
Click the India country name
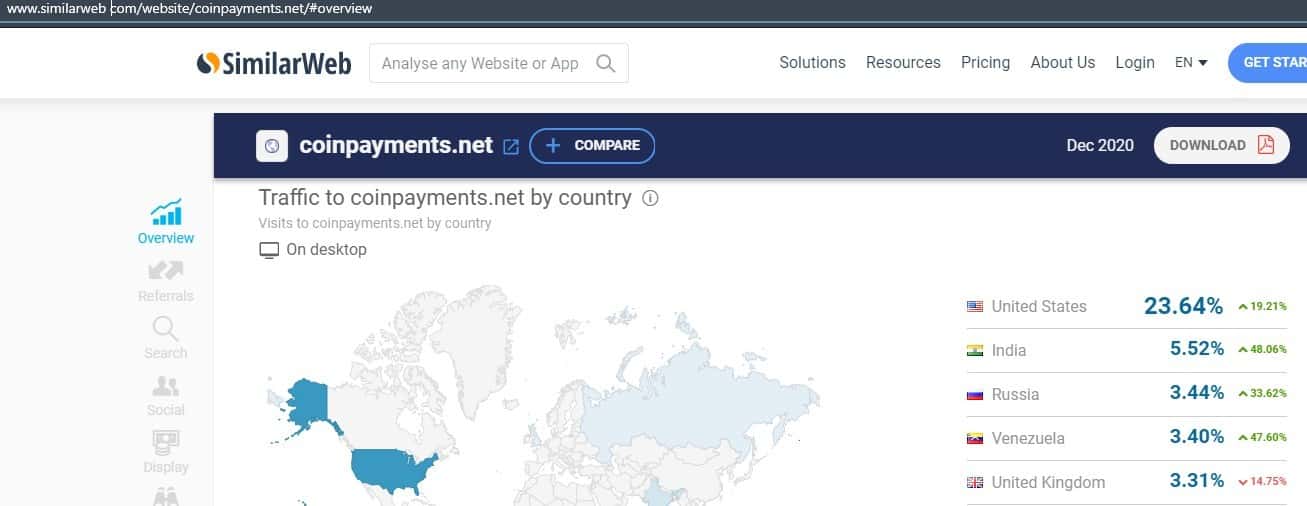pyautogui.click(x=1009, y=351)
